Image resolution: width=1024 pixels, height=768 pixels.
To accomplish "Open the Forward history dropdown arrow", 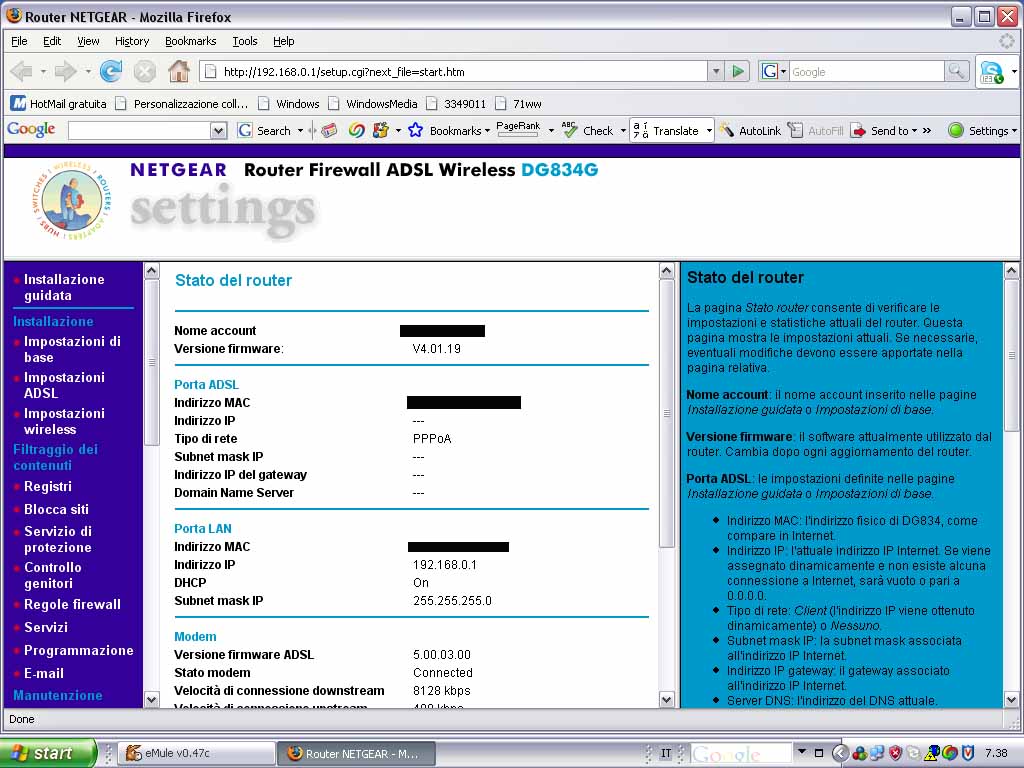I will pos(88,71).
